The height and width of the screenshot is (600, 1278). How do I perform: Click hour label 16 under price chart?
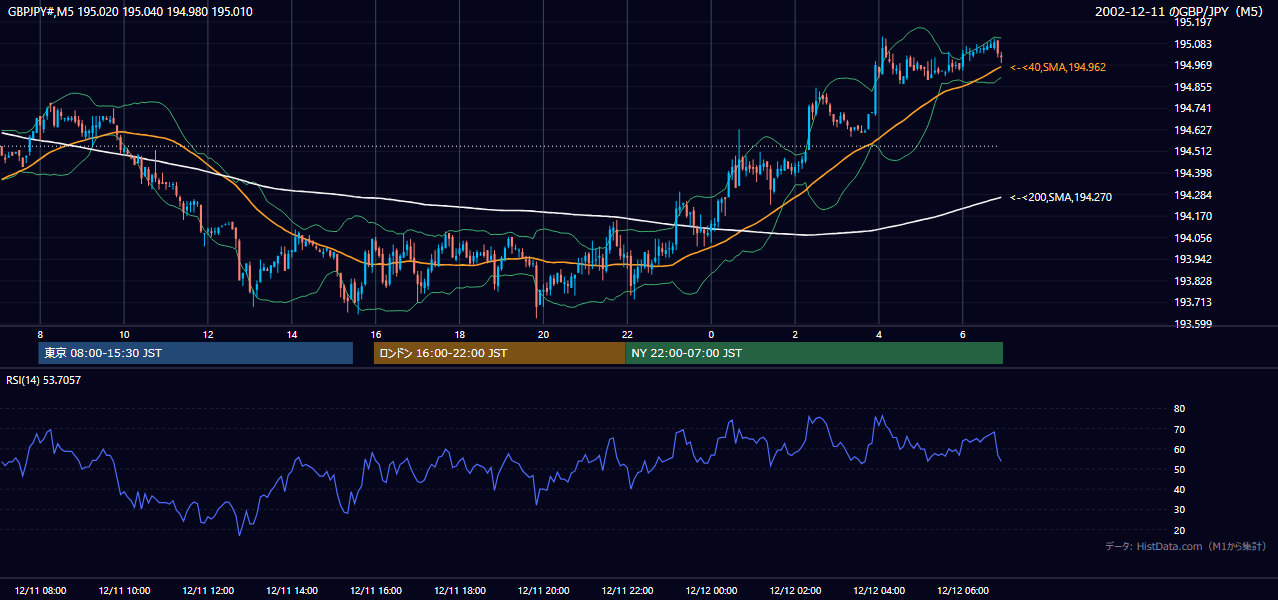tap(376, 334)
